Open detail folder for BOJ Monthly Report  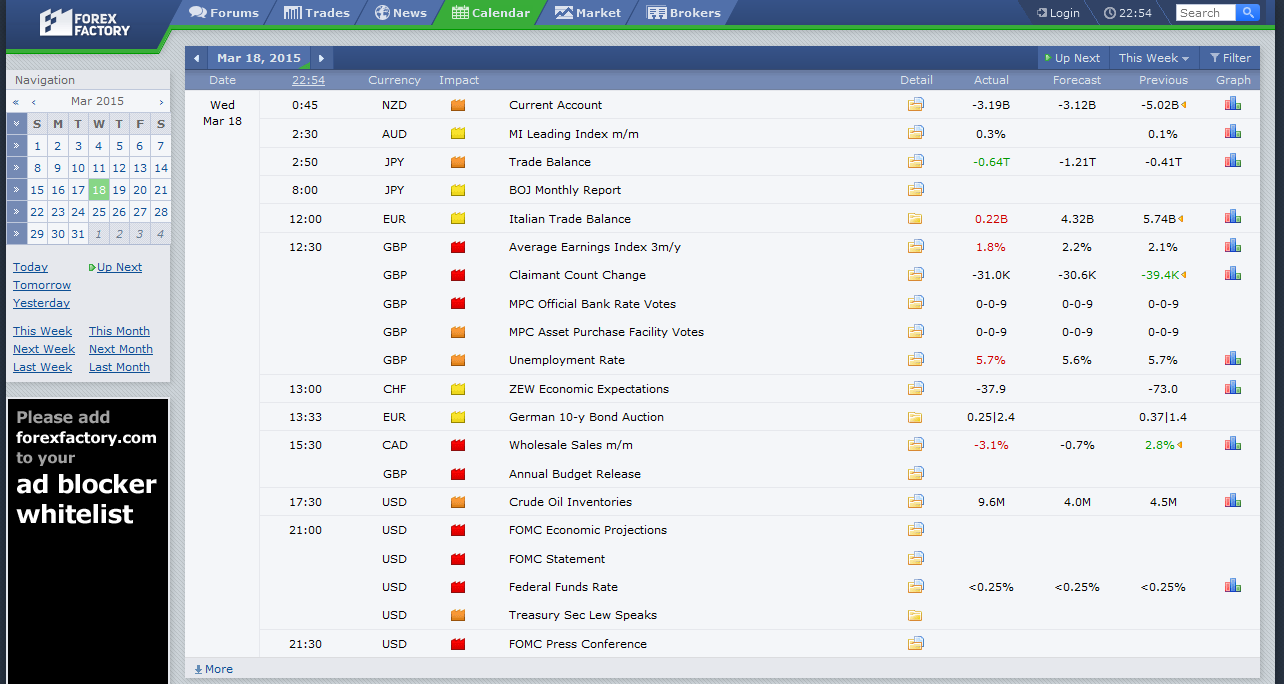point(915,189)
